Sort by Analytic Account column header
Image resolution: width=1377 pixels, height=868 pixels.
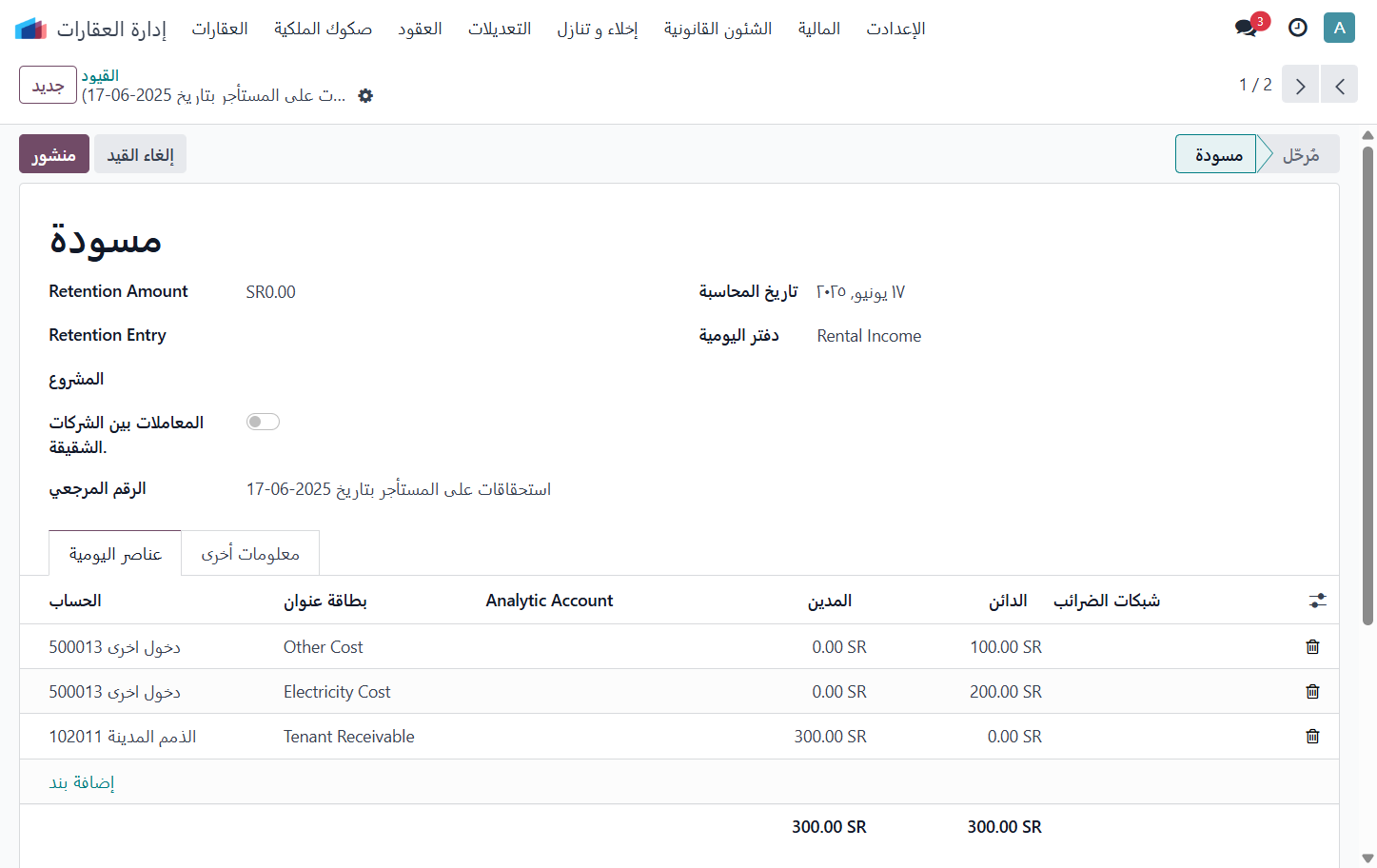pos(549,601)
